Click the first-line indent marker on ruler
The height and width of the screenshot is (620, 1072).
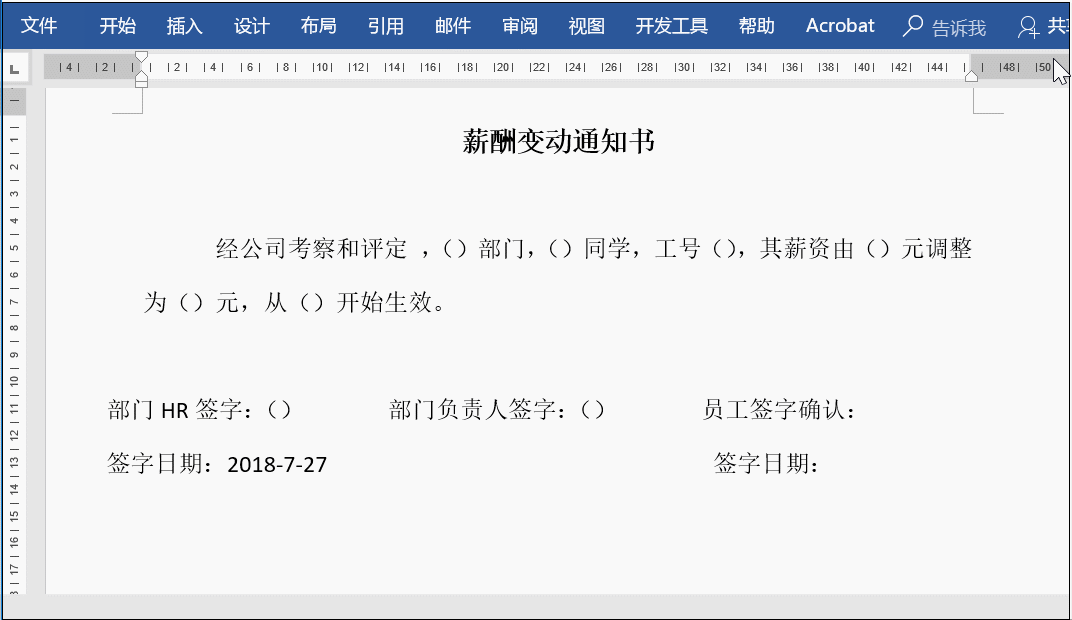[143, 57]
